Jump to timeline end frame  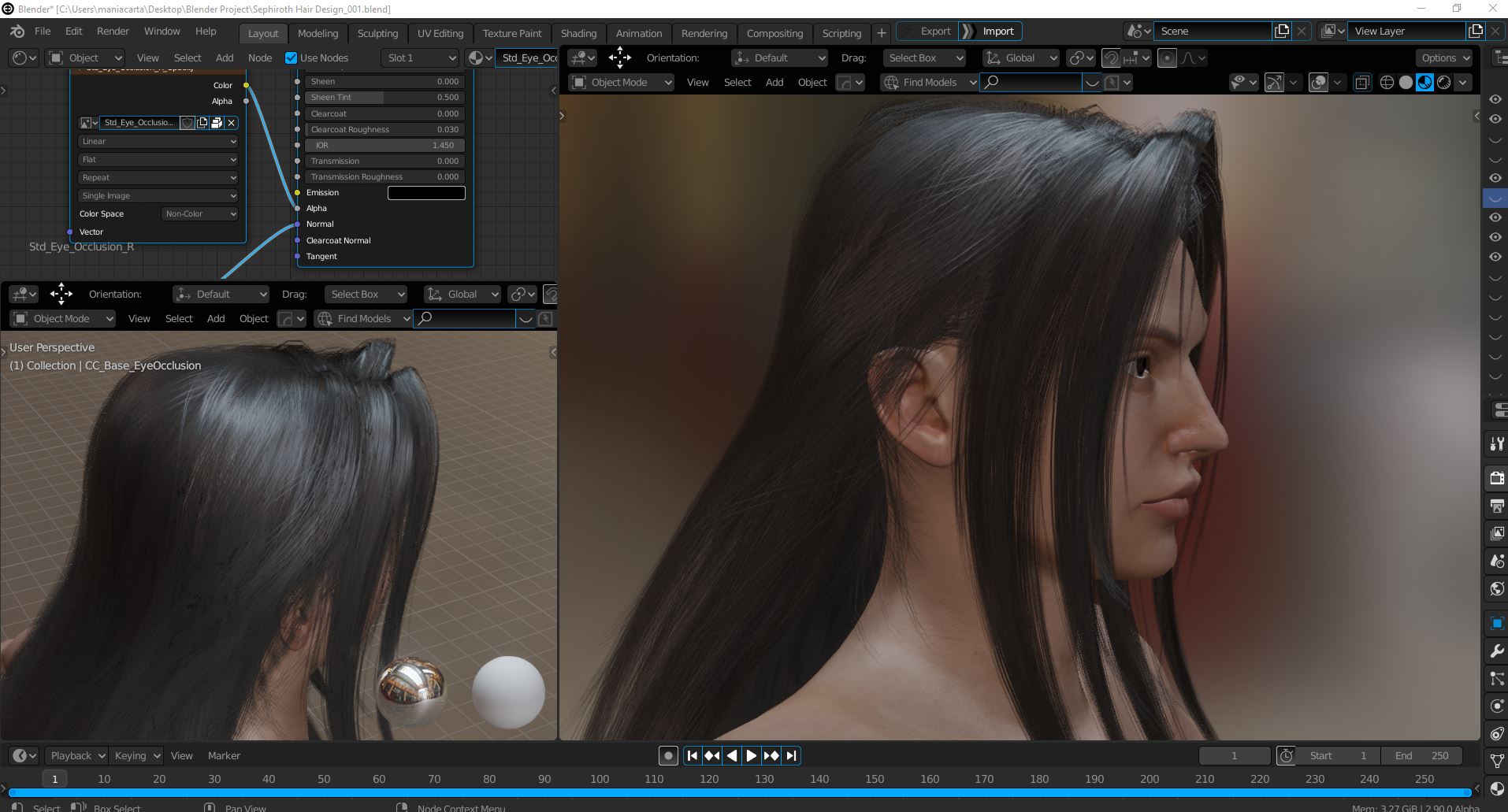click(791, 756)
